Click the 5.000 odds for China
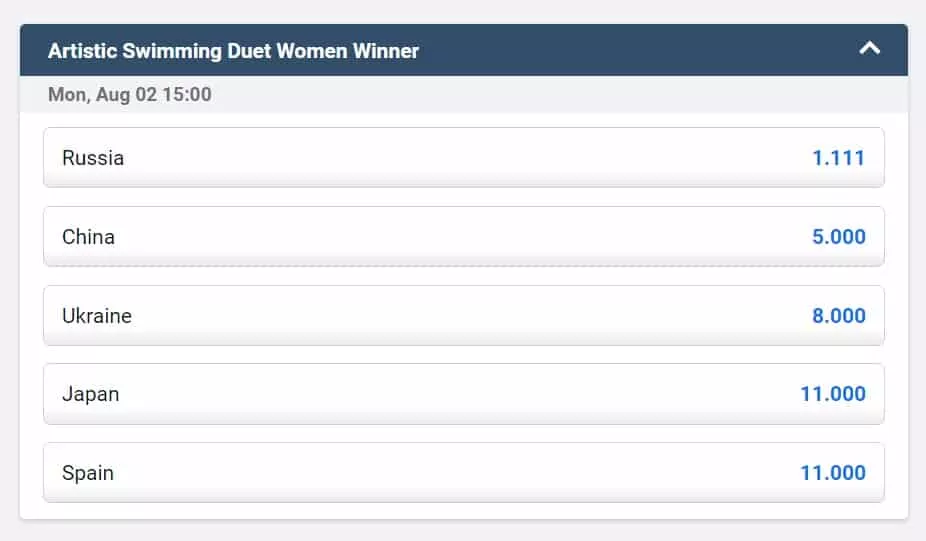The image size is (926, 541). pos(838,237)
